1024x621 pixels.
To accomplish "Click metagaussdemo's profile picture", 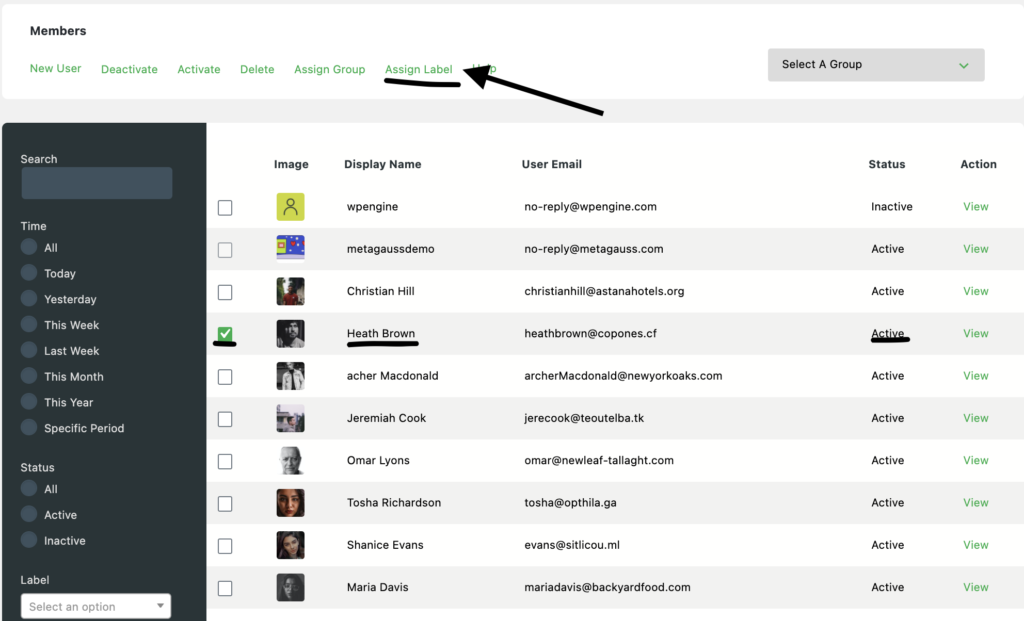I will 289,249.
